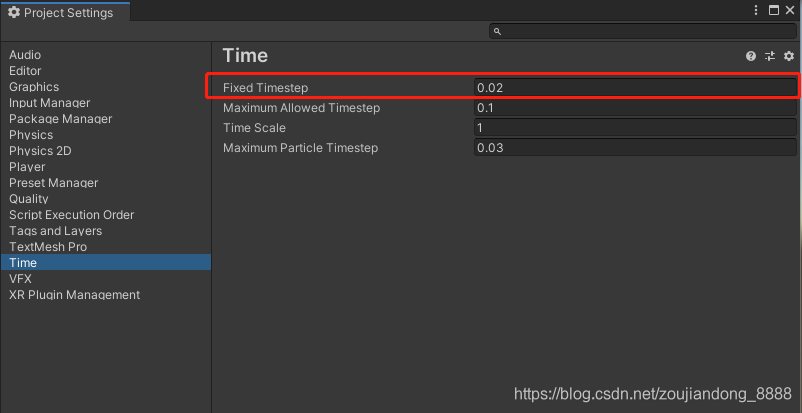Edit the Maximum Particle Timestep field
Screen dimensions: 802x413
(635, 148)
